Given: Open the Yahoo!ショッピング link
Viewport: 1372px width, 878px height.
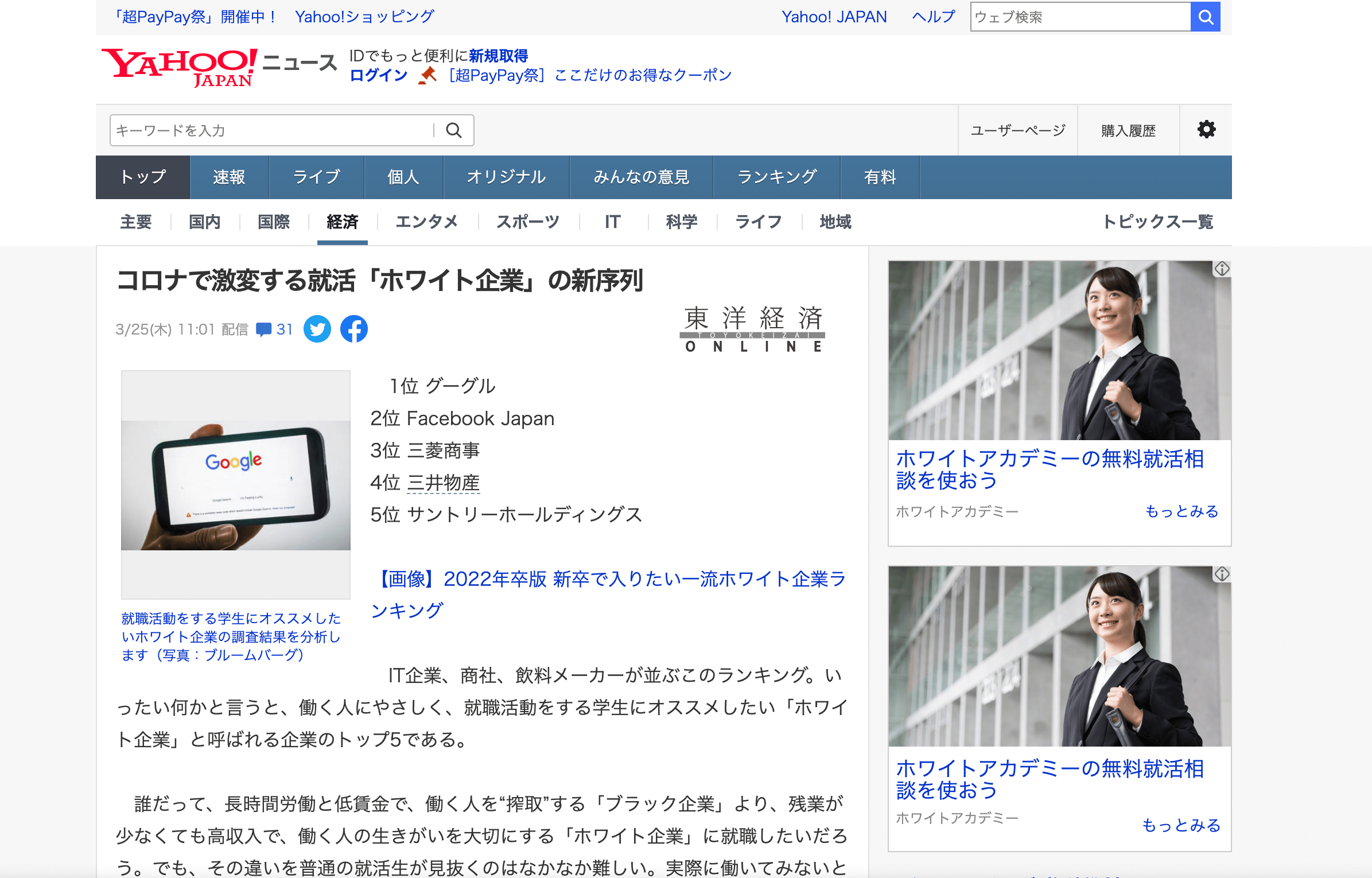Looking at the screenshot, I should (365, 17).
